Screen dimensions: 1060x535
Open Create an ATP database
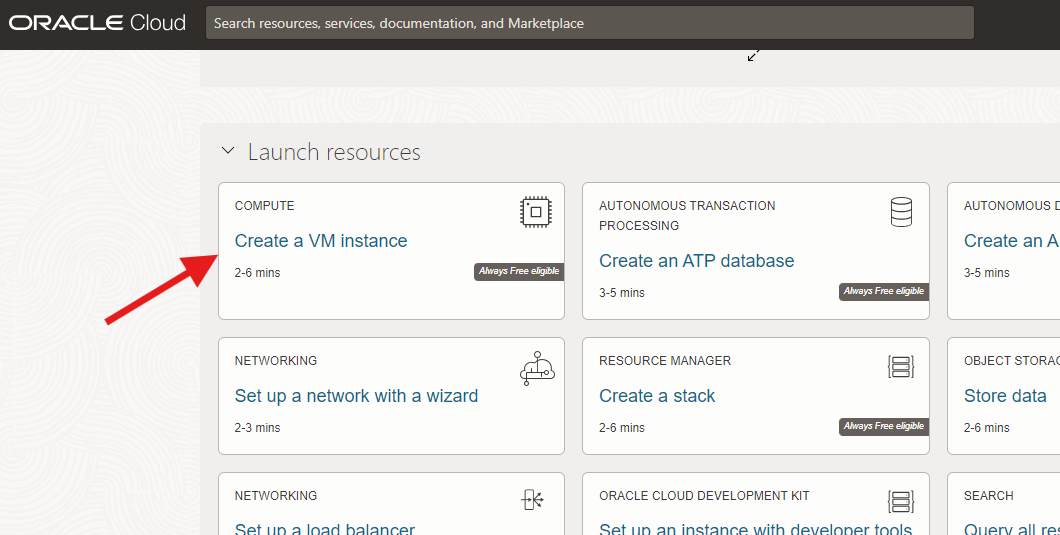[x=696, y=261]
